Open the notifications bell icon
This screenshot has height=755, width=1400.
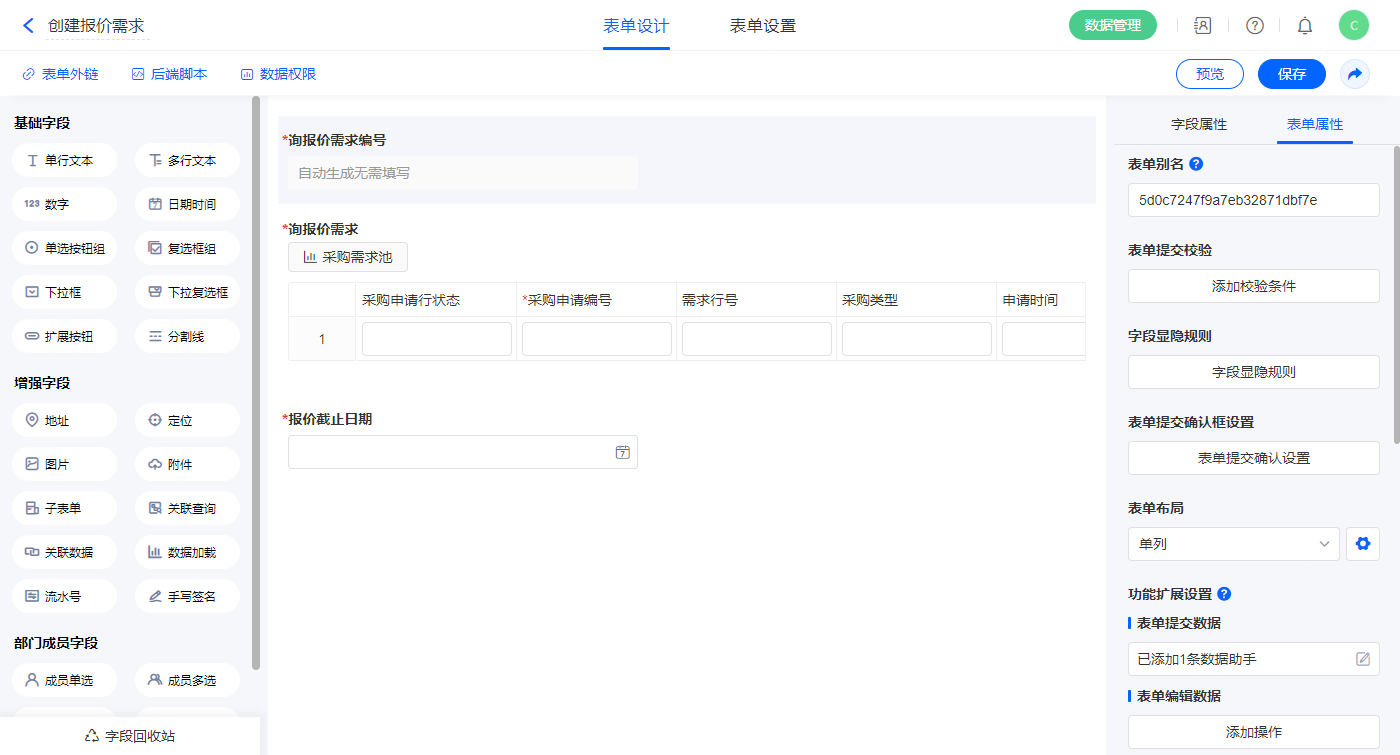pos(1304,26)
